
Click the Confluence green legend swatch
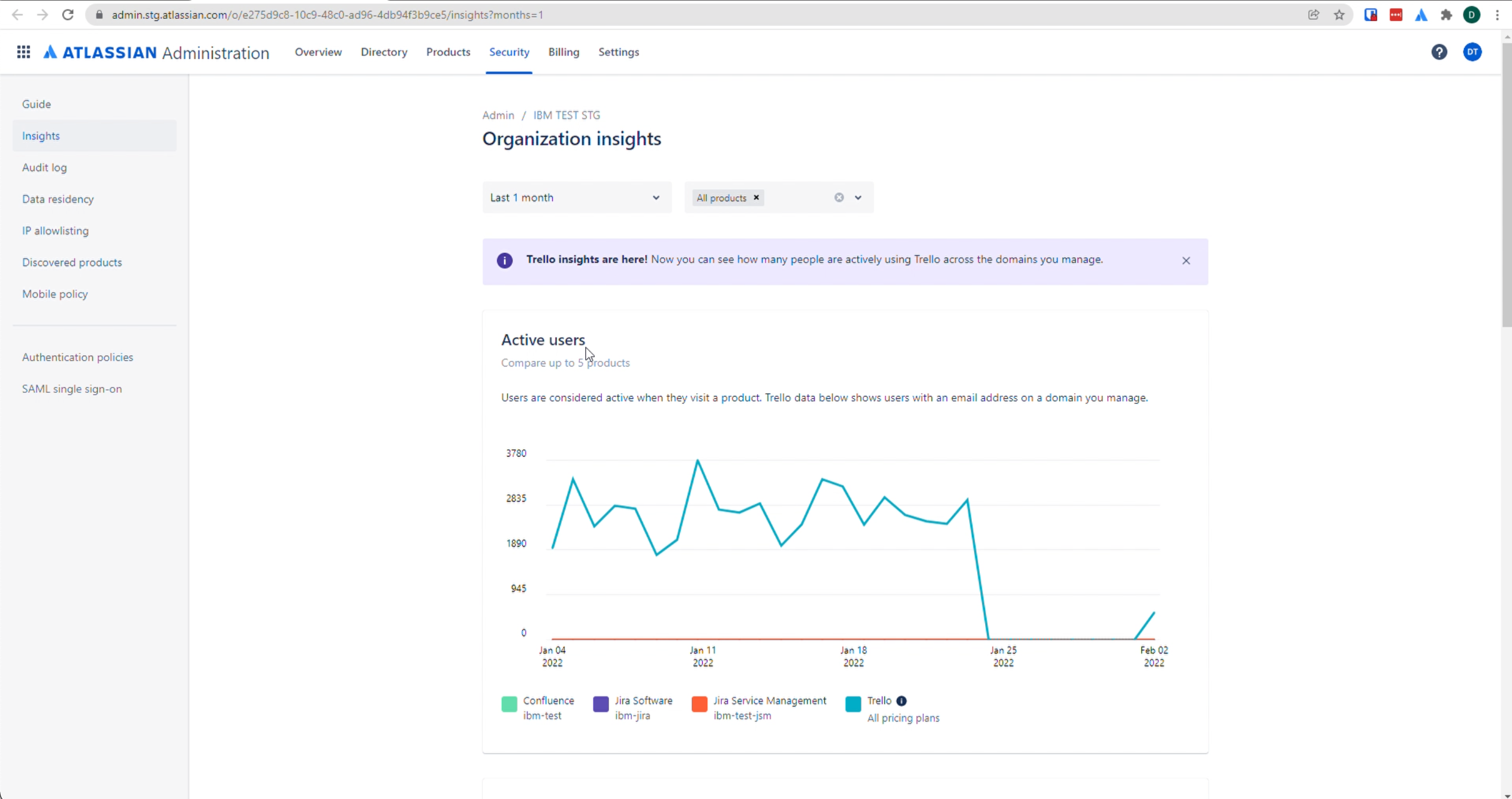click(509, 704)
